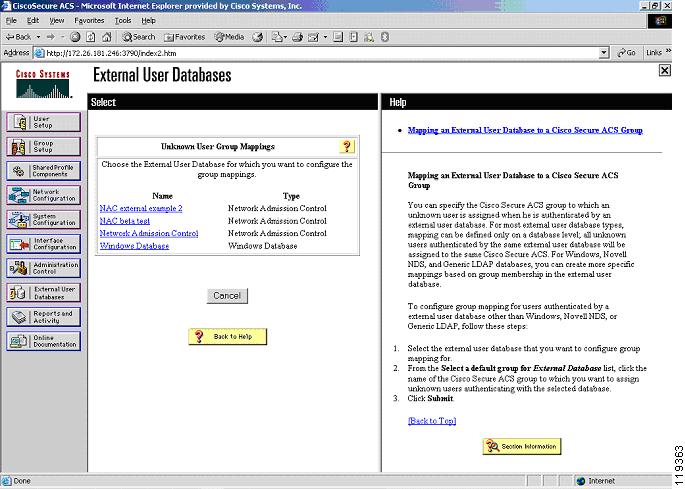This screenshot has width=685, height=489.
Task: Click the Go button
Action: coord(626,53)
